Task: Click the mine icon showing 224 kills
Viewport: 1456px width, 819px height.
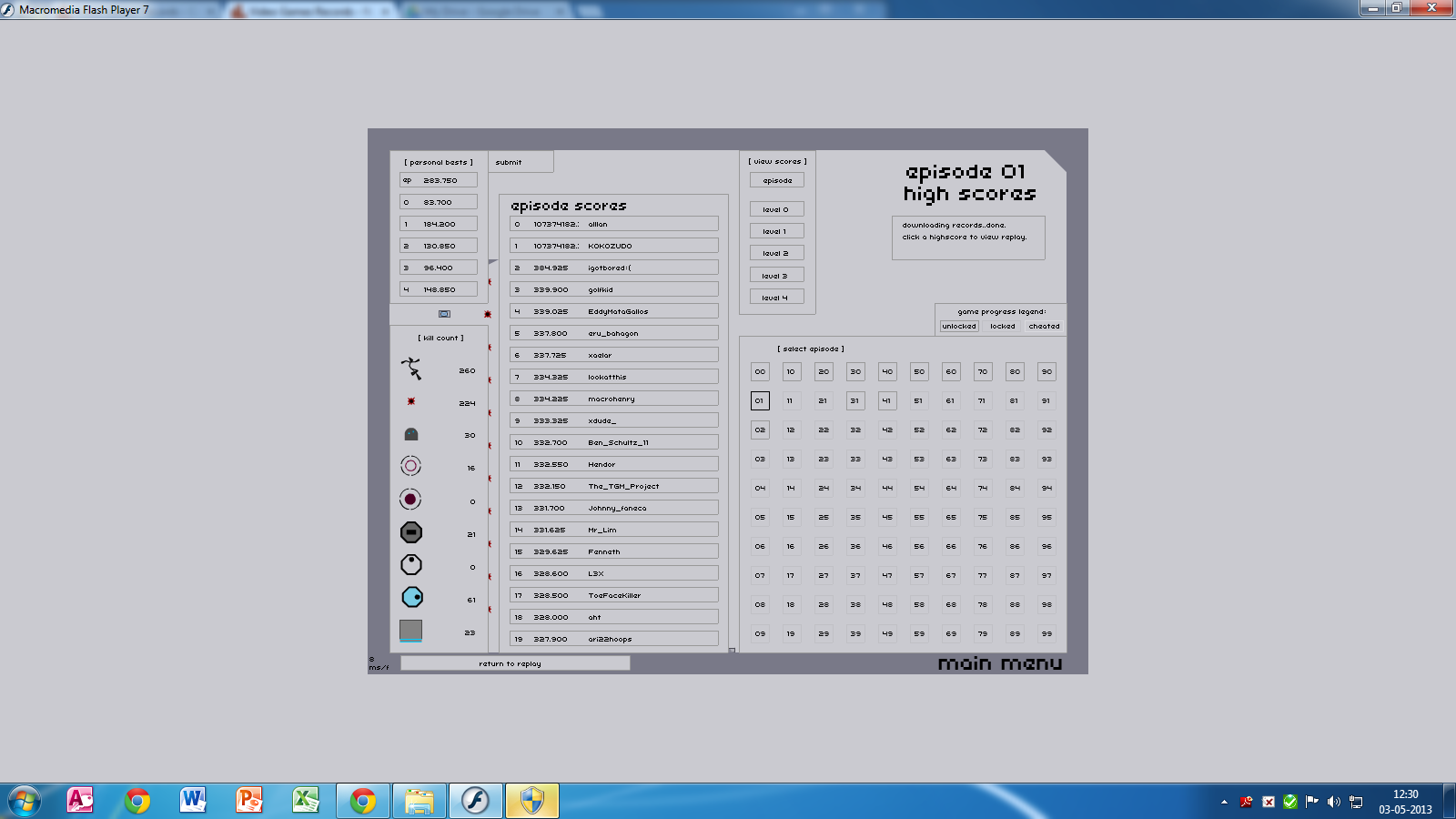Action: point(411,401)
